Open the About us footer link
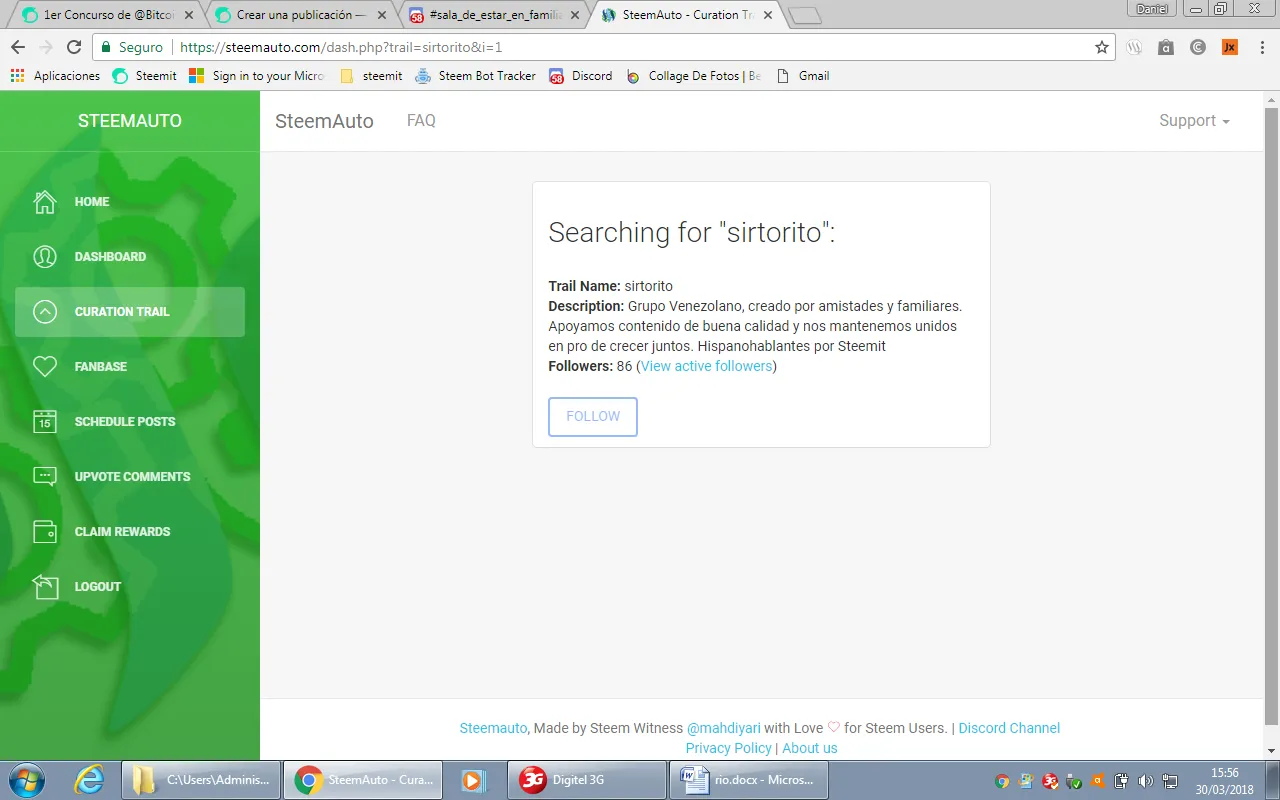 pos(810,748)
